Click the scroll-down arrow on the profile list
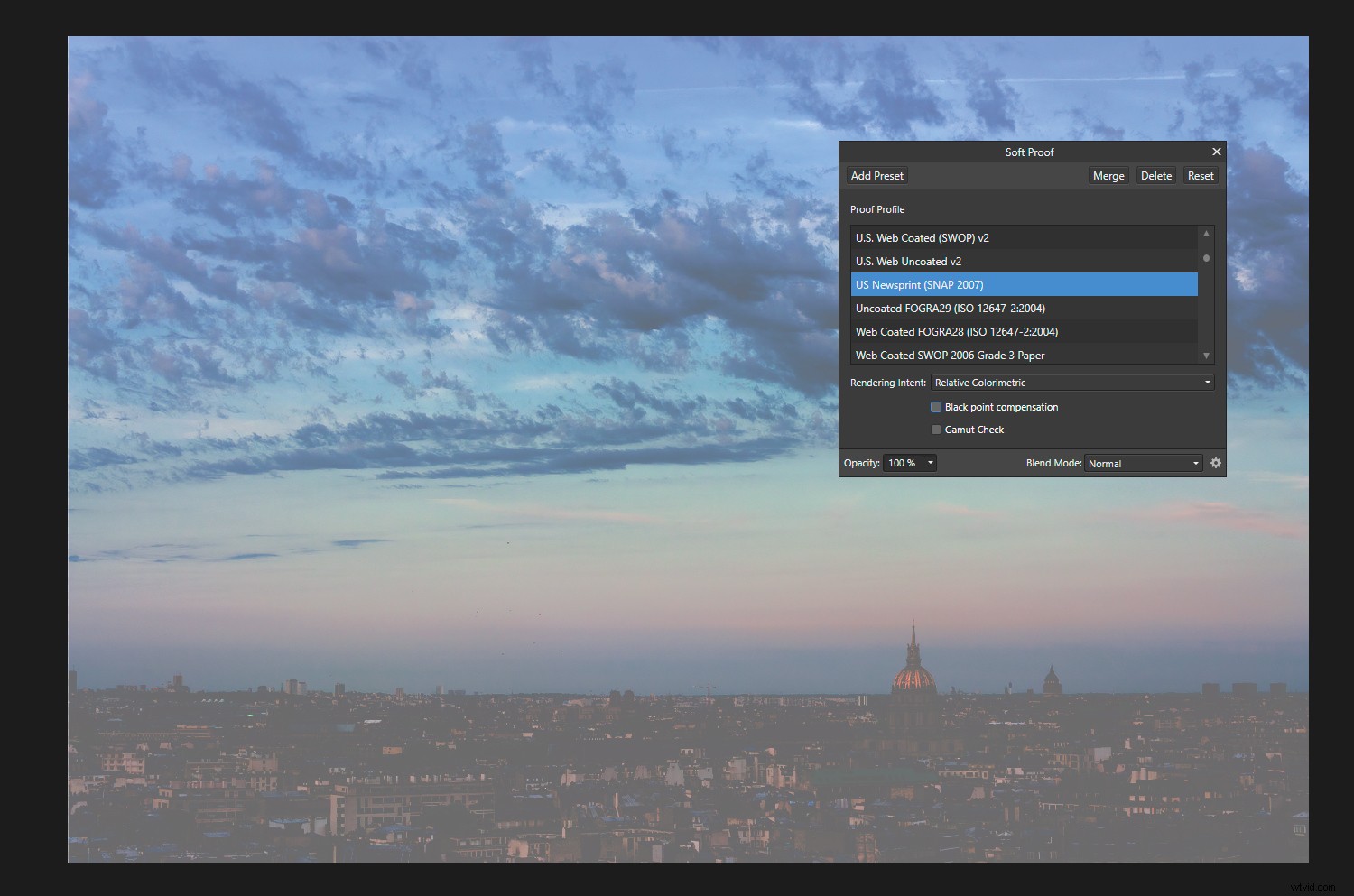The height and width of the screenshot is (896, 1354). [1206, 355]
